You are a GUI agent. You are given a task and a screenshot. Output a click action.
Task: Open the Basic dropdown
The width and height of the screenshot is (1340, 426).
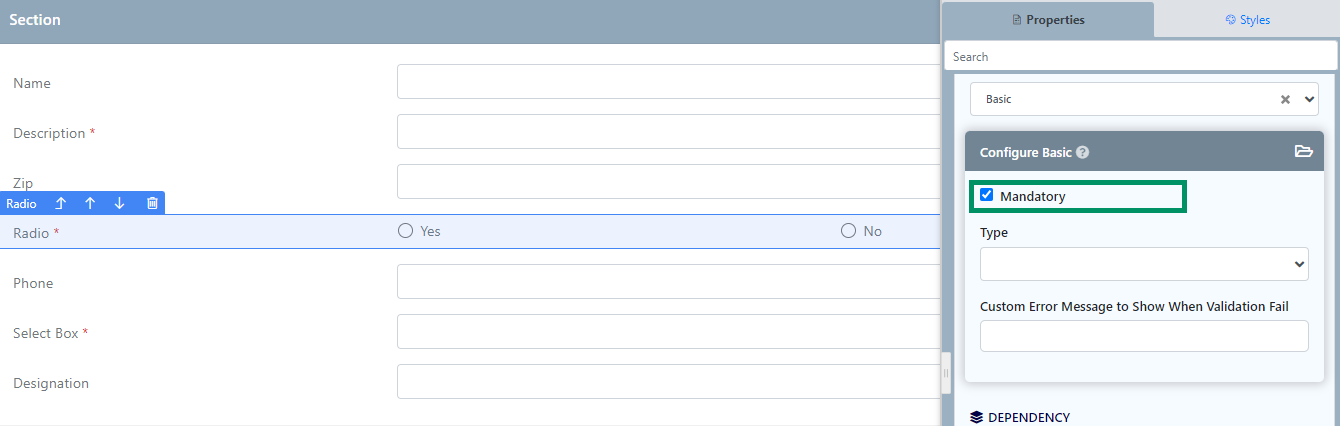1144,99
